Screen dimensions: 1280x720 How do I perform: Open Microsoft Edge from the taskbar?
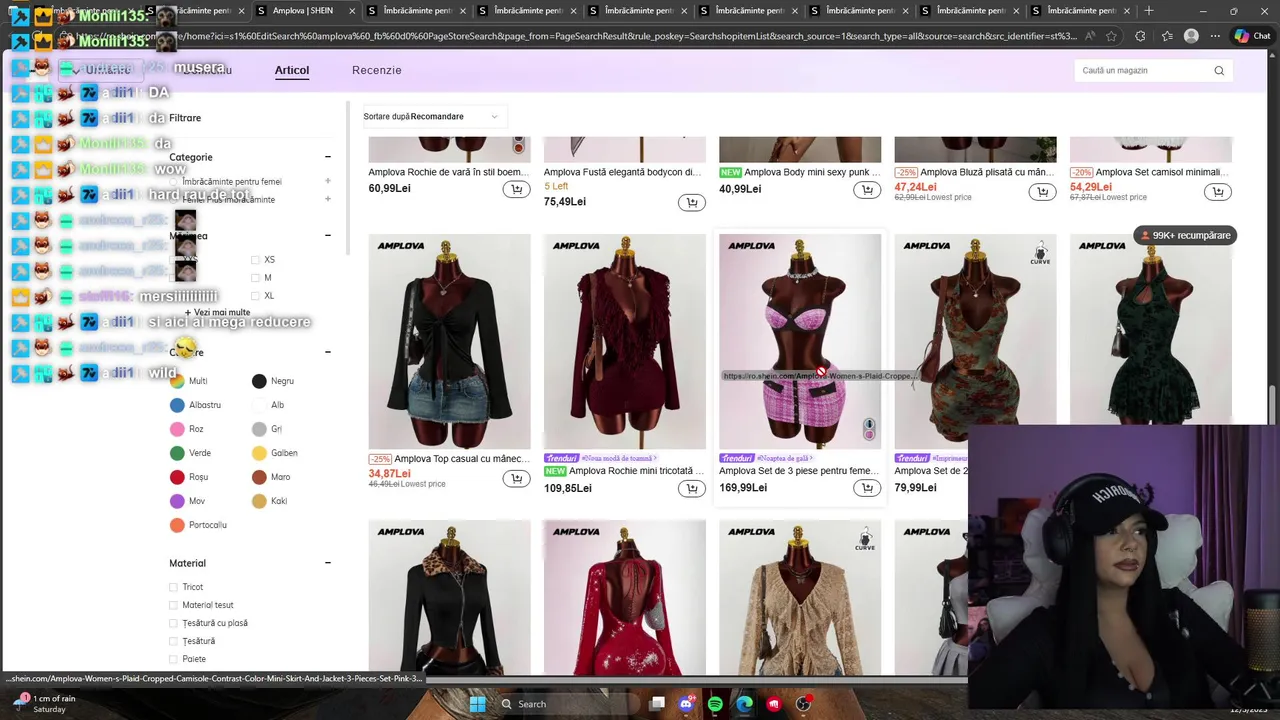(x=744, y=704)
